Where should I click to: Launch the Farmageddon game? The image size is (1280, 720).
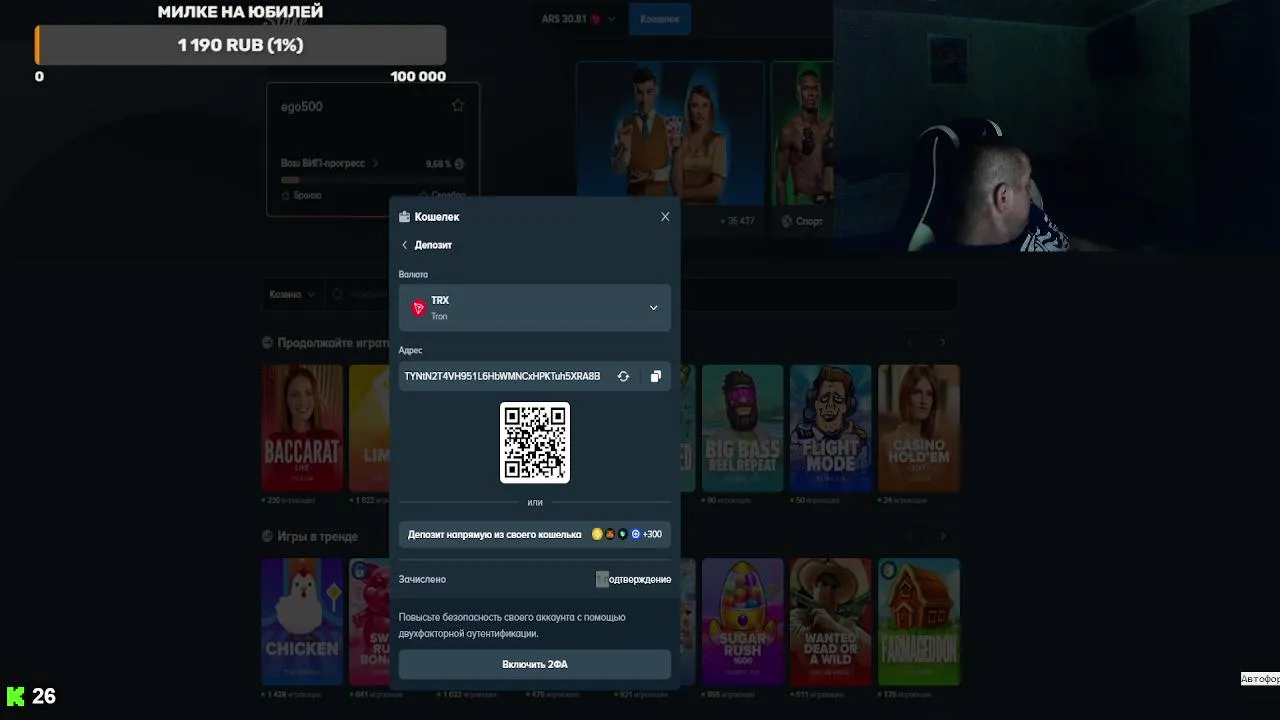pos(919,622)
